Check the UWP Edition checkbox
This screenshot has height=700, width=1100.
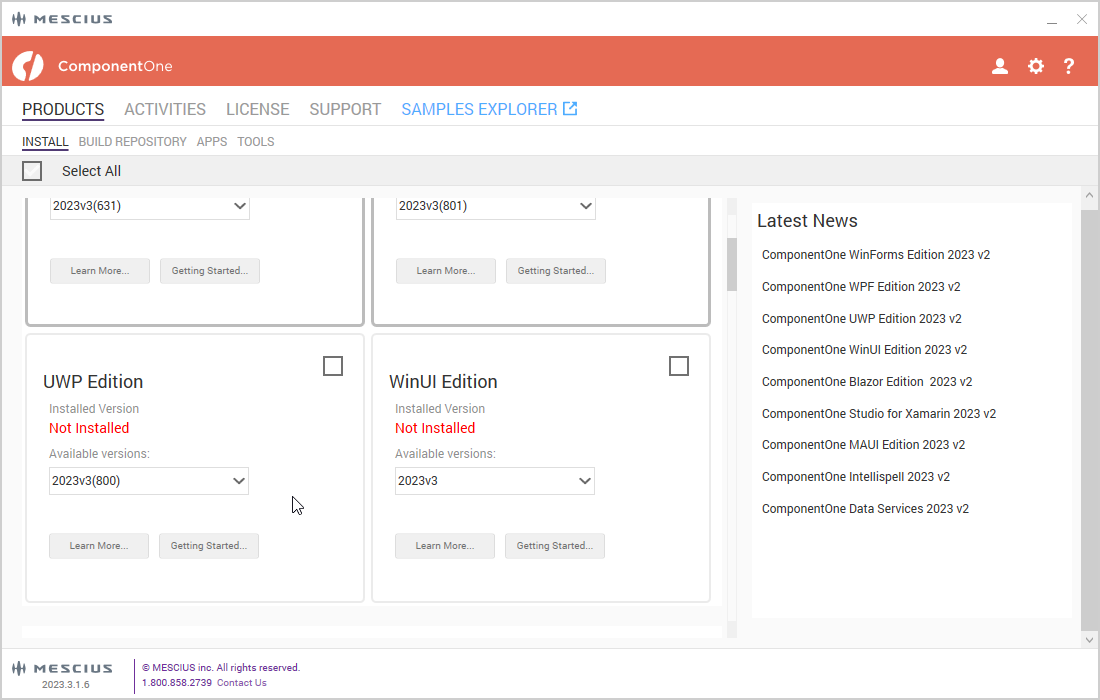click(333, 366)
